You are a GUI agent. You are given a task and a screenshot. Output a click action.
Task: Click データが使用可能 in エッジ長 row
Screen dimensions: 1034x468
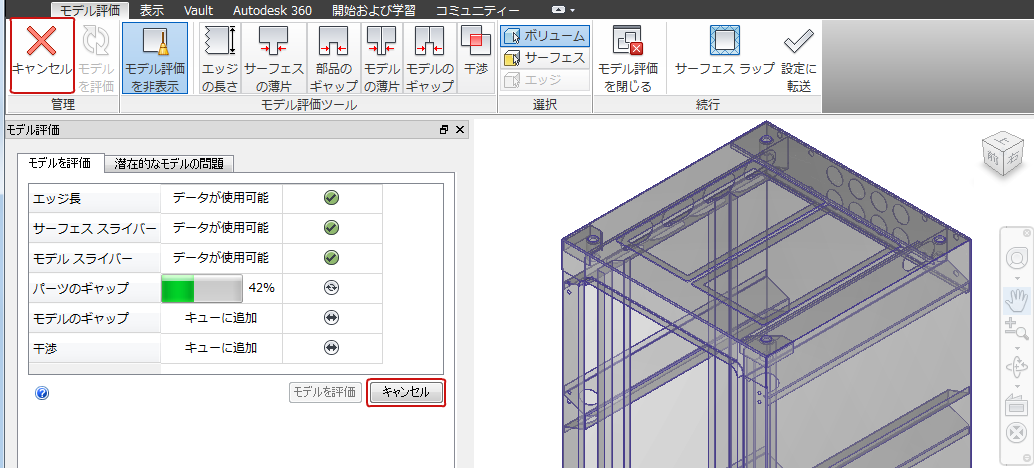(x=221, y=197)
